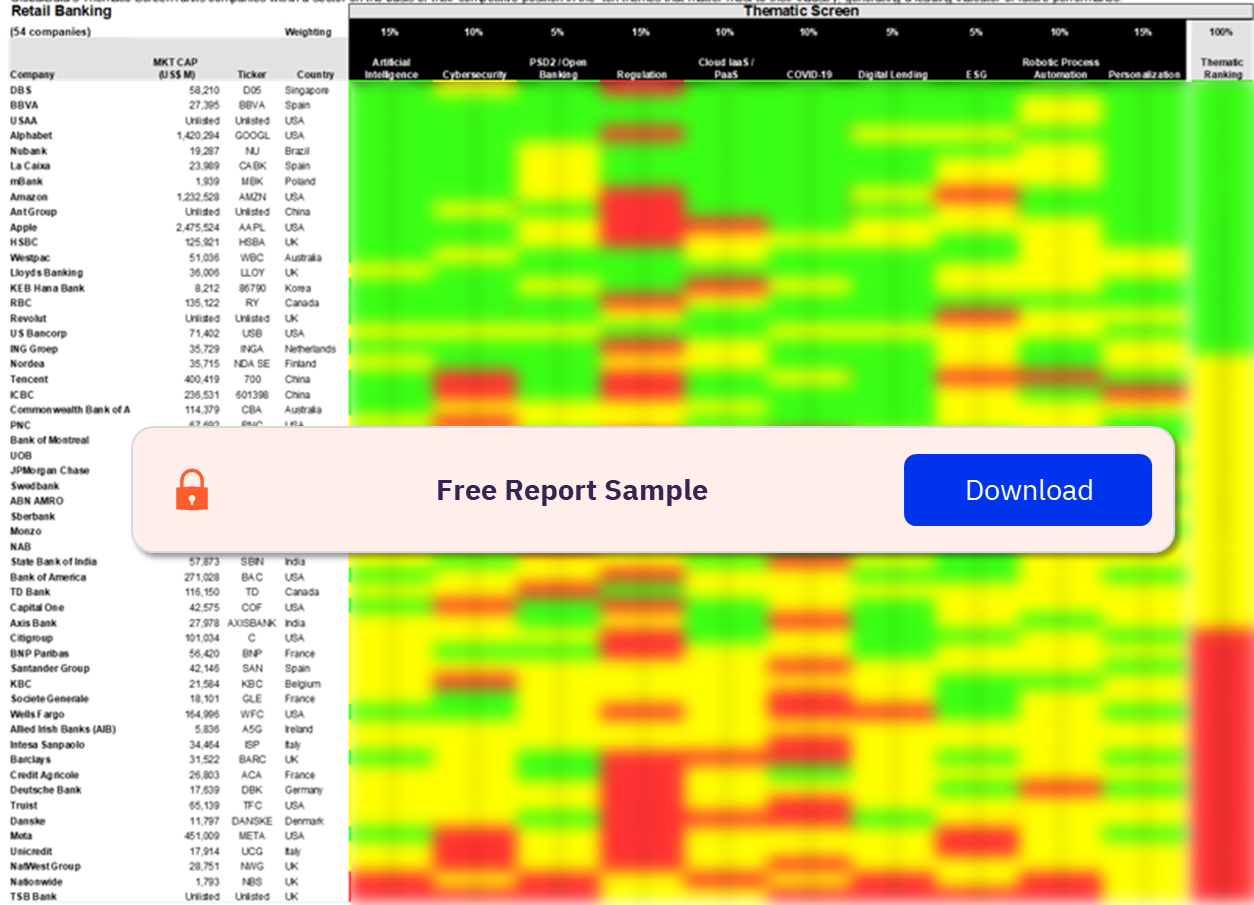This screenshot has width=1254, height=905.
Task: Click the NatWest Group company name
Action: coord(45,866)
